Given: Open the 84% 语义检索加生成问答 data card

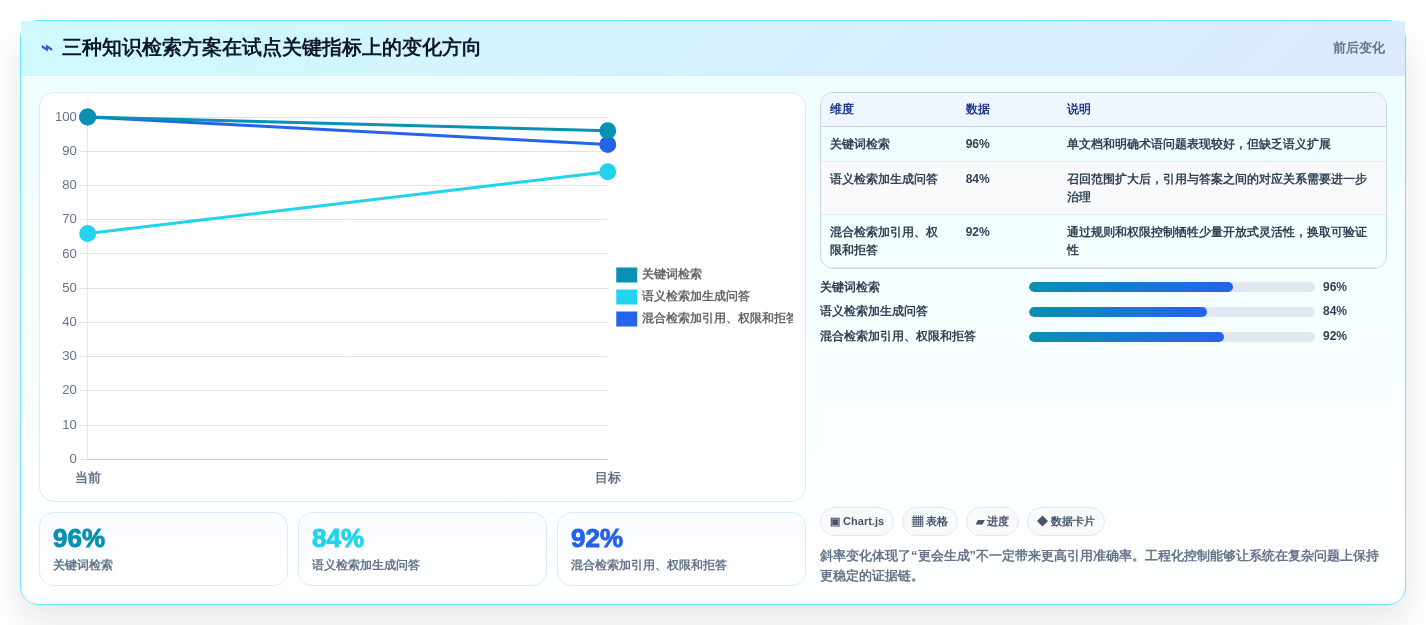Looking at the screenshot, I should 422,549.
